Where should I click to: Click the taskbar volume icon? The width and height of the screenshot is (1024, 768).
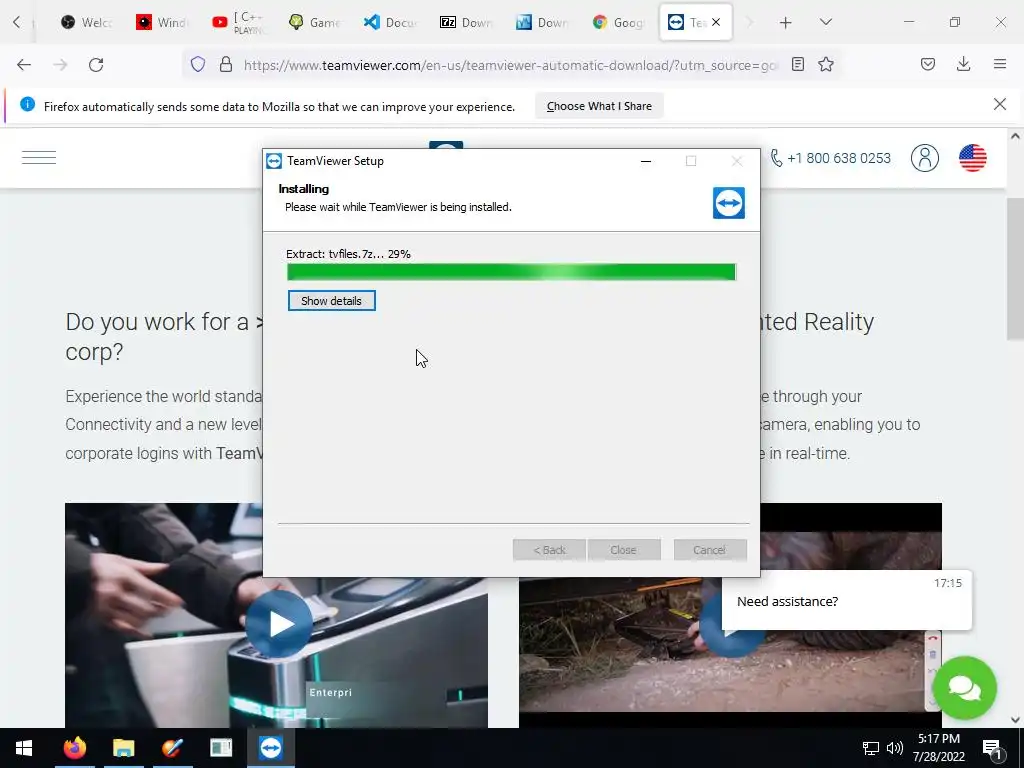pyautogui.click(x=895, y=748)
